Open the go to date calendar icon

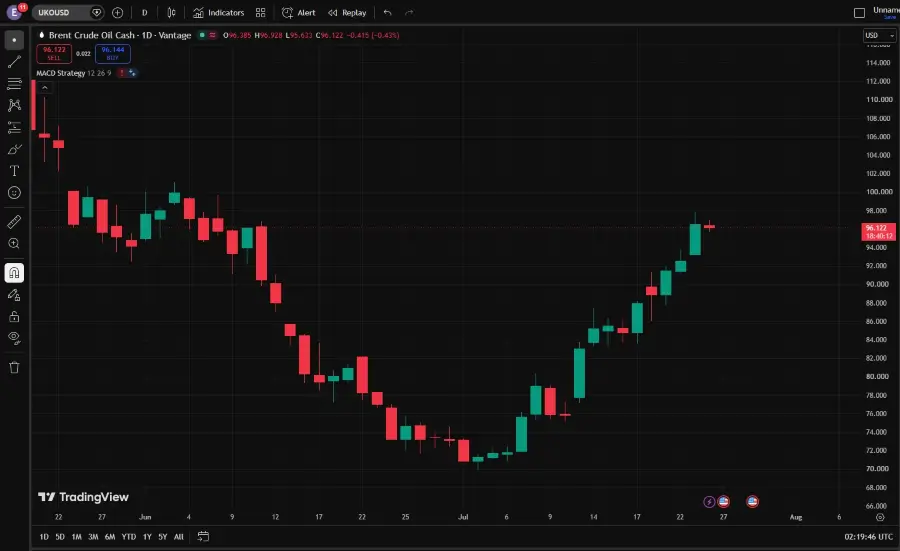[x=203, y=537]
